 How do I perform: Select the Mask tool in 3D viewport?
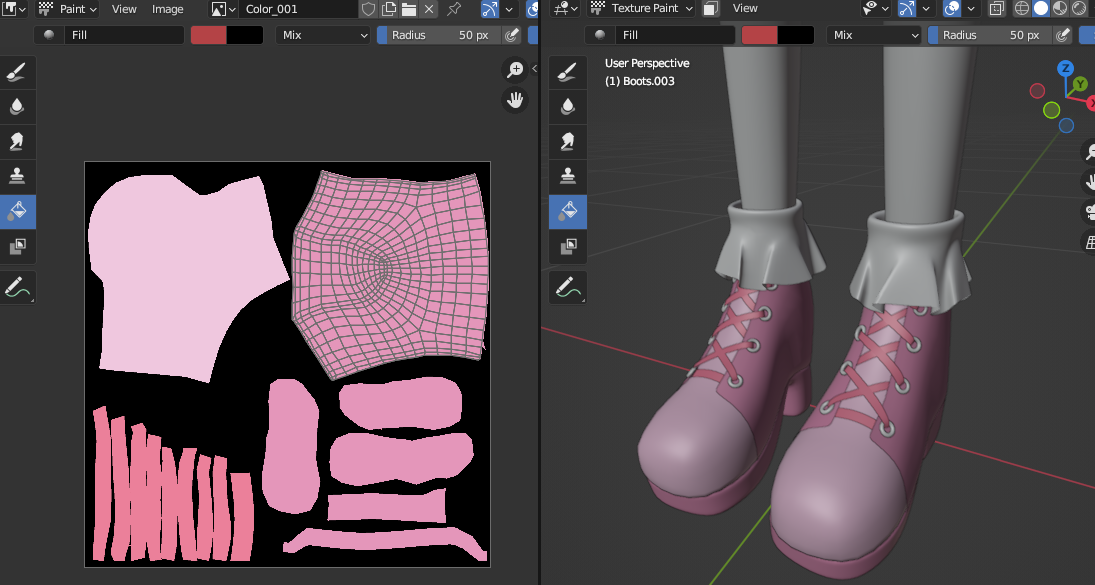568,246
